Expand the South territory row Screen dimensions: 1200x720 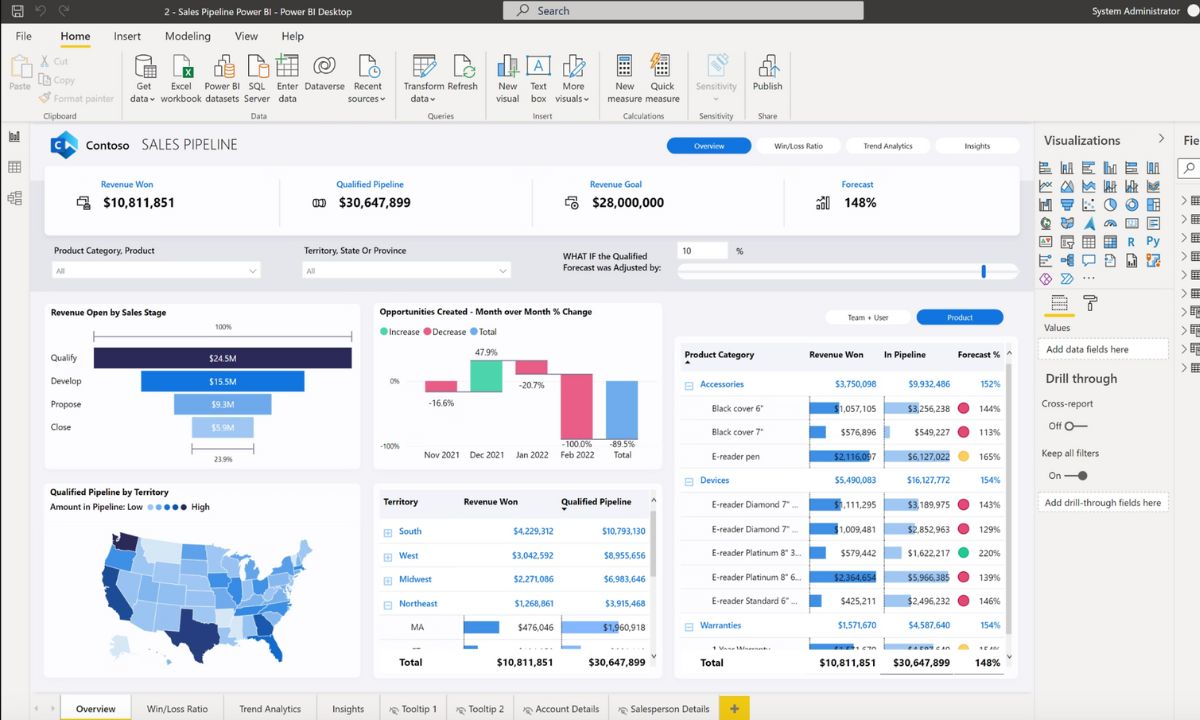coord(388,532)
